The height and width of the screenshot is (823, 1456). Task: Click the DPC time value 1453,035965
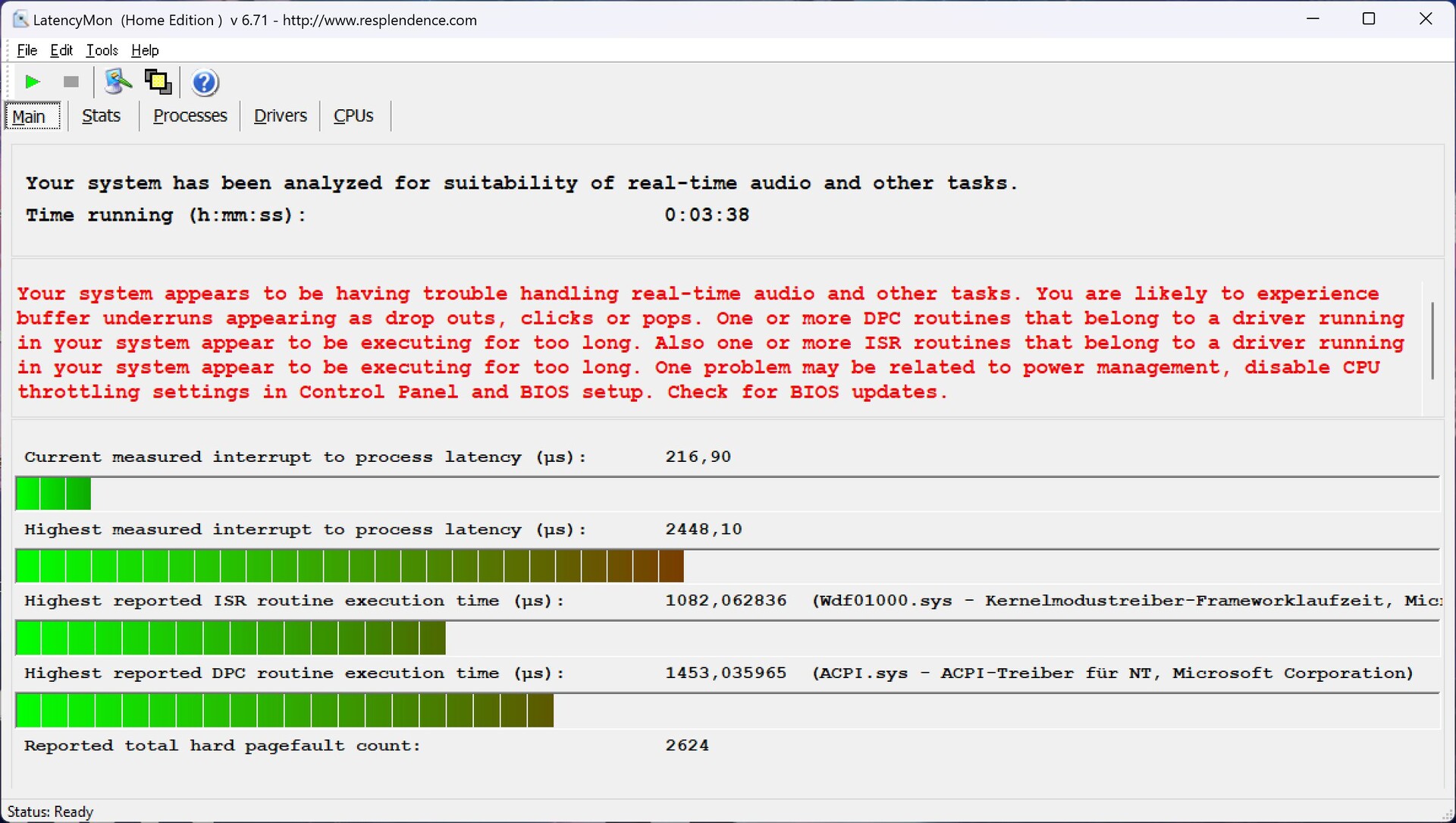(726, 674)
